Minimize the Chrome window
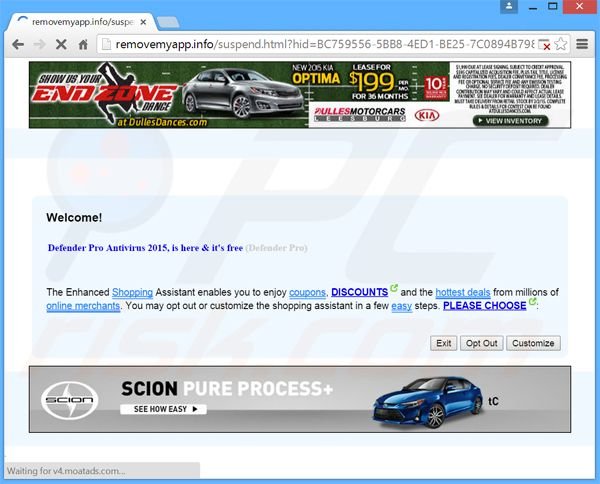This screenshot has height=484, width=600. pos(533,7)
